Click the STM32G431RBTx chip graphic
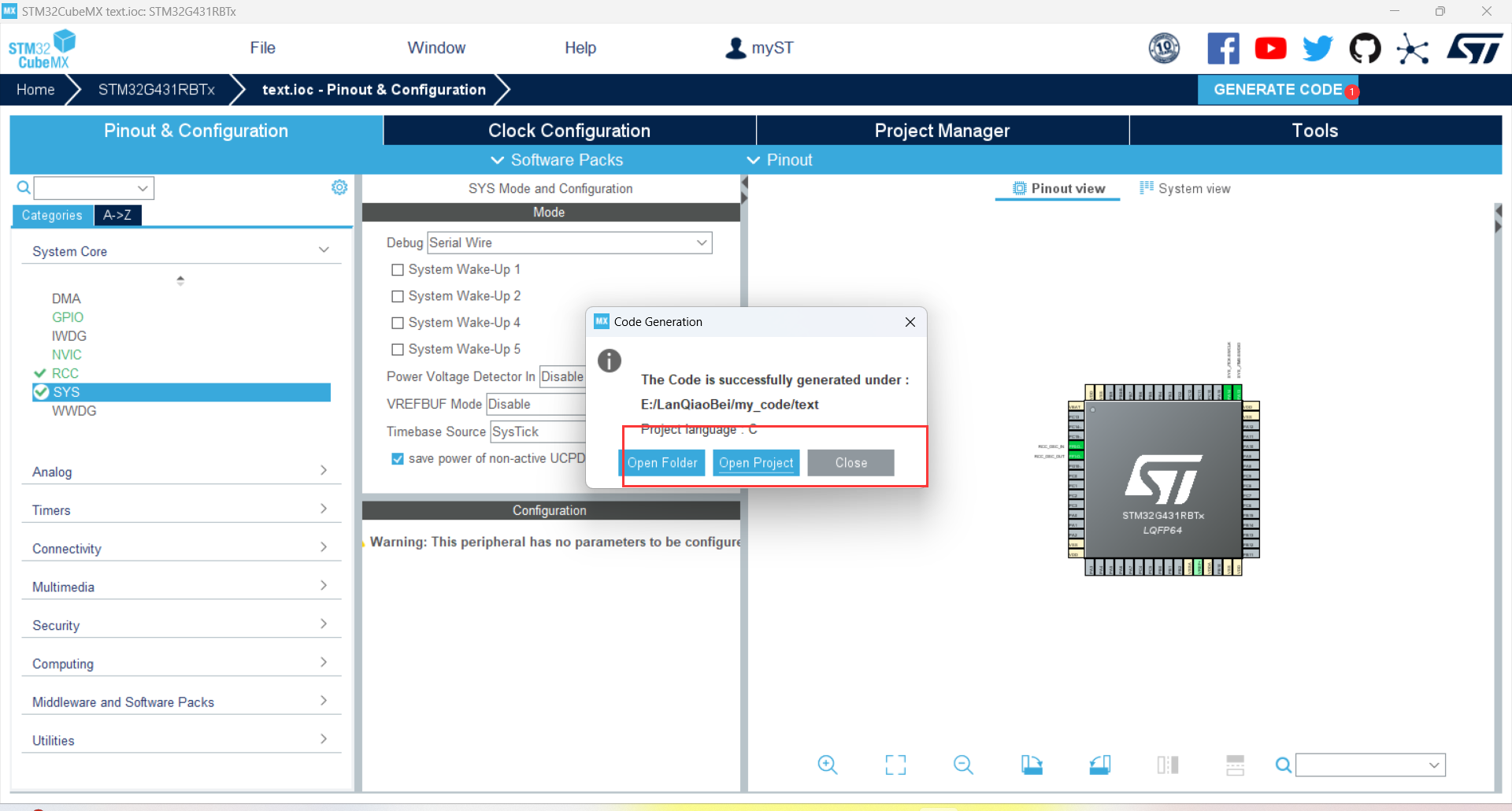Image resolution: width=1512 pixels, height=811 pixels. pyautogui.click(x=1163, y=480)
